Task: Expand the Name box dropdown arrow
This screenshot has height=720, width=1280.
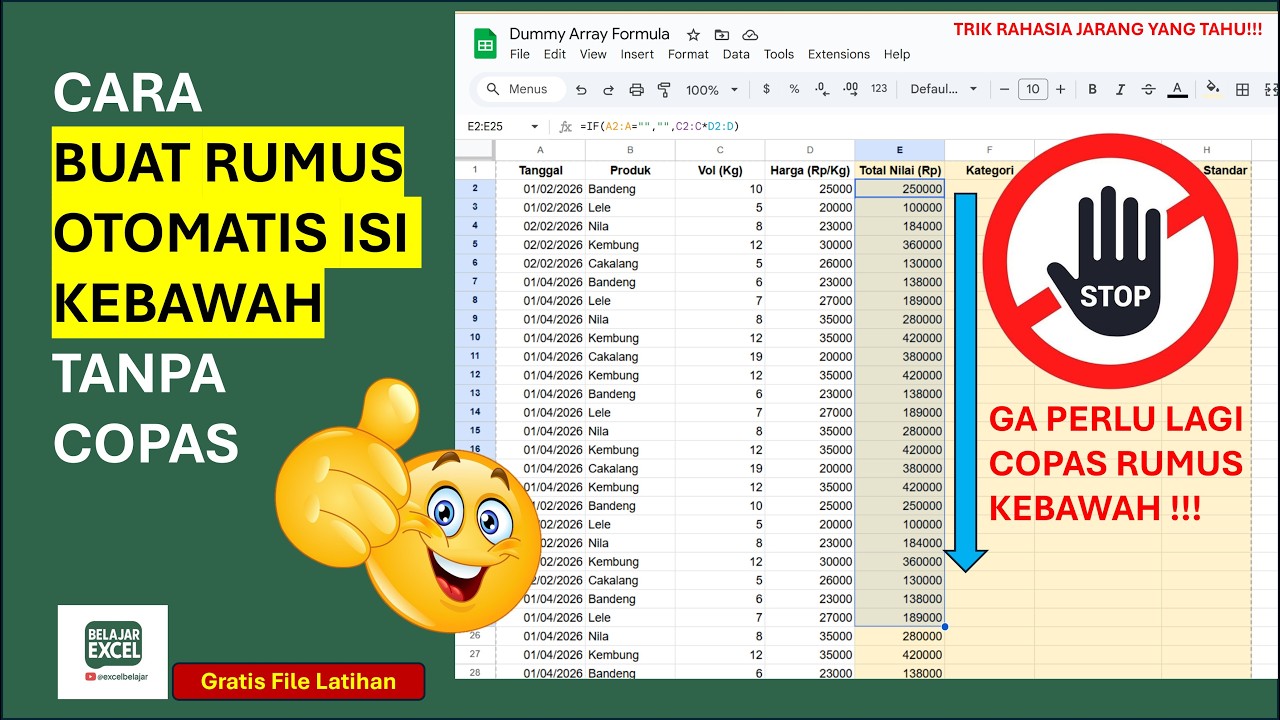Action: click(534, 127)
